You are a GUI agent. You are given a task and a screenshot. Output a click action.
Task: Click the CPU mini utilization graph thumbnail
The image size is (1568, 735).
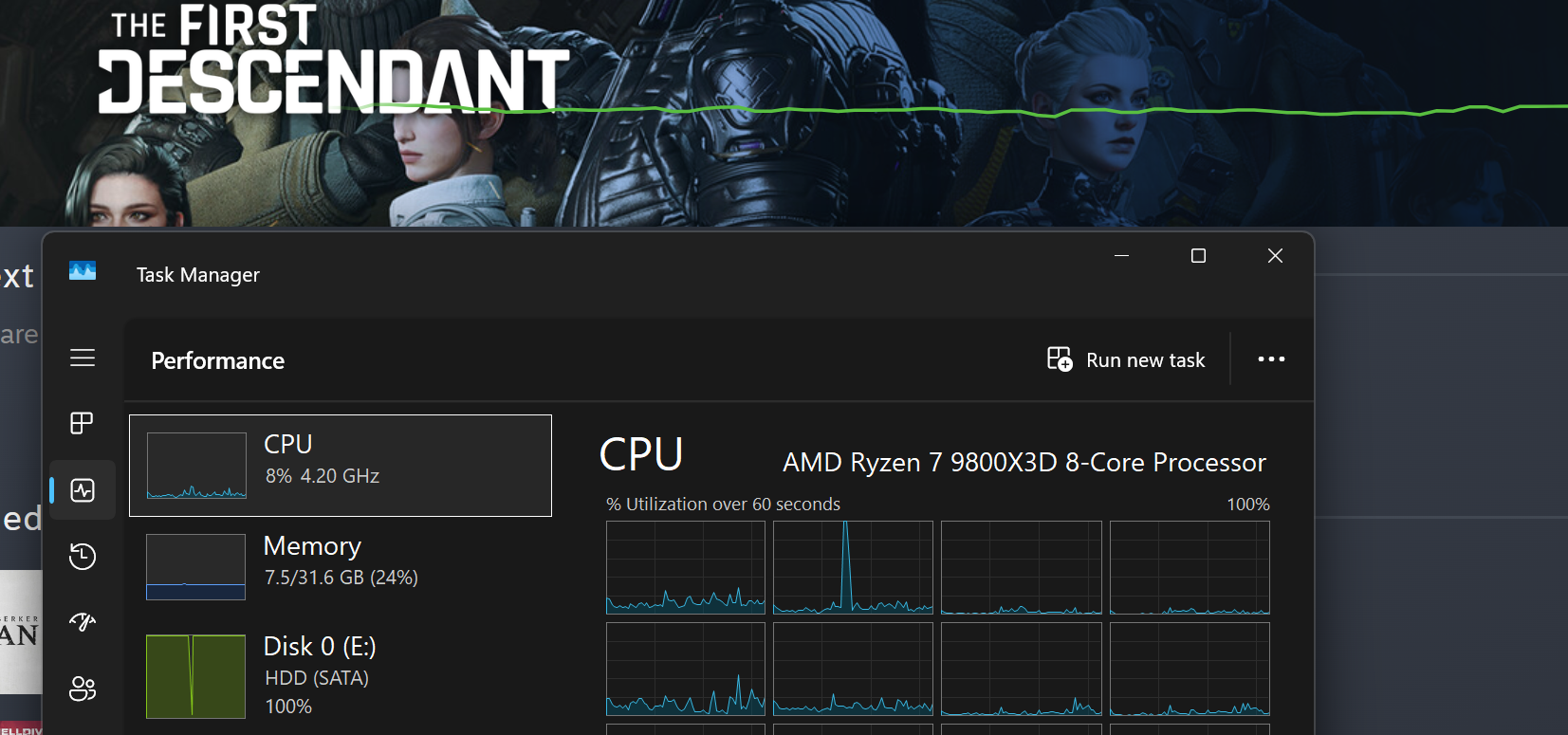point(196,466)
